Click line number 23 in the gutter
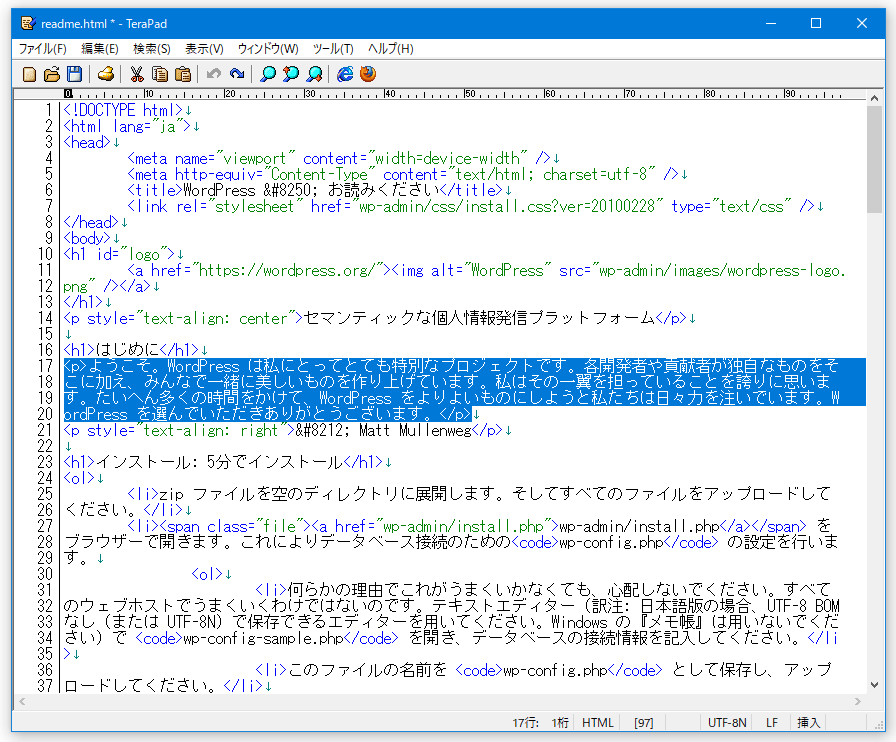896x742 pixels. (45, 462)
